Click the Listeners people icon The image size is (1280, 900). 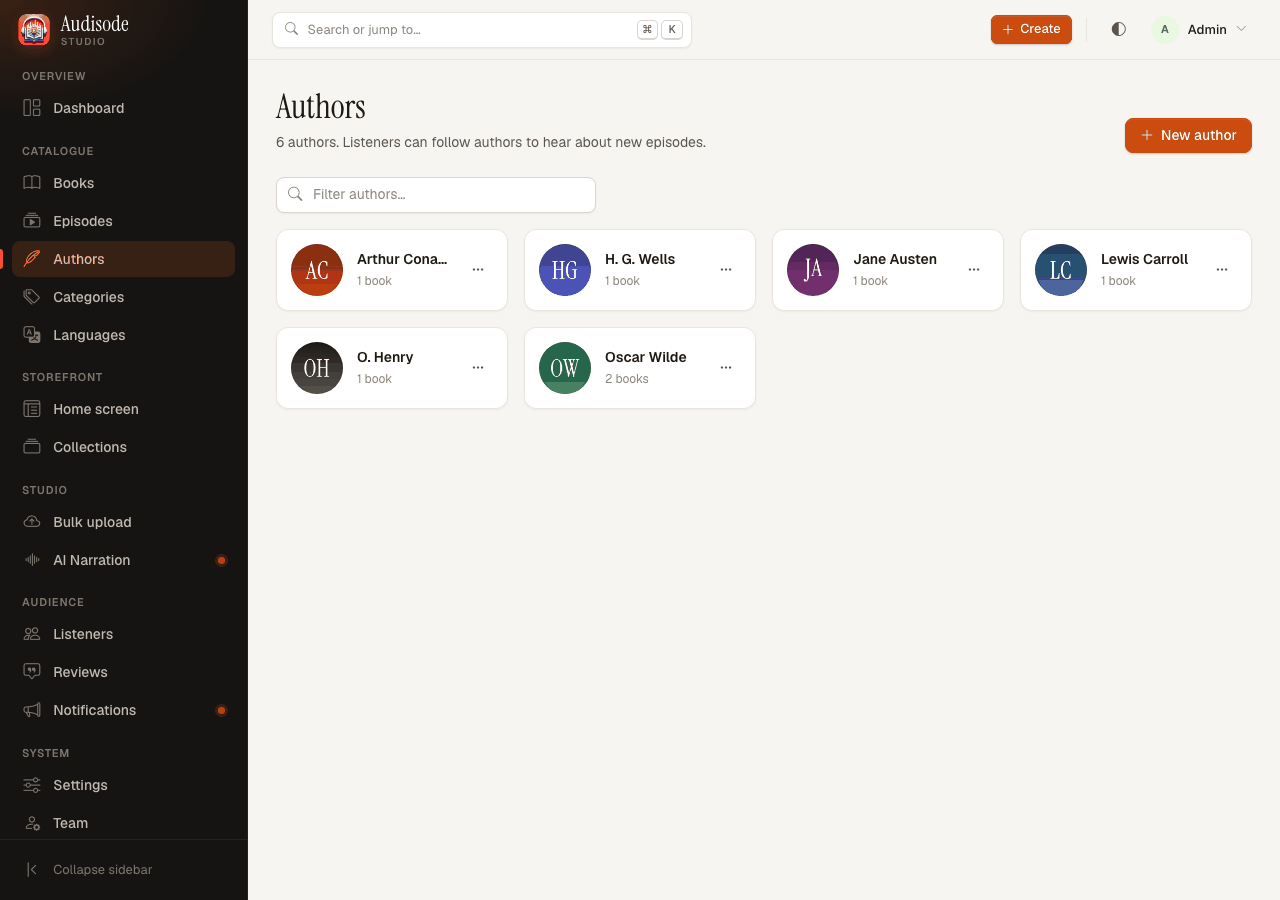[x=32, y=634]
